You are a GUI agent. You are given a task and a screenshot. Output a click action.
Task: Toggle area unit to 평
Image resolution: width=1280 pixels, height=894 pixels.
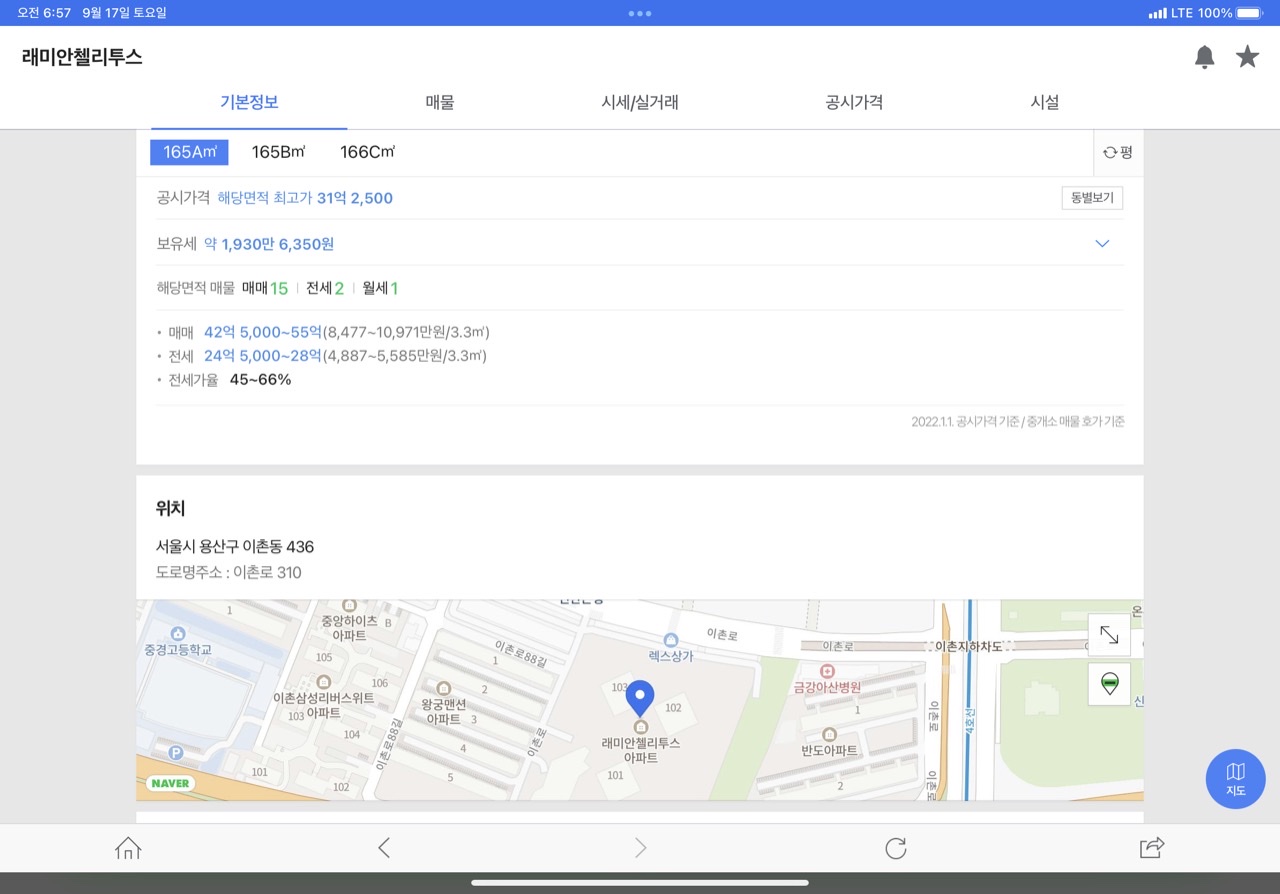coord(1118,153)
